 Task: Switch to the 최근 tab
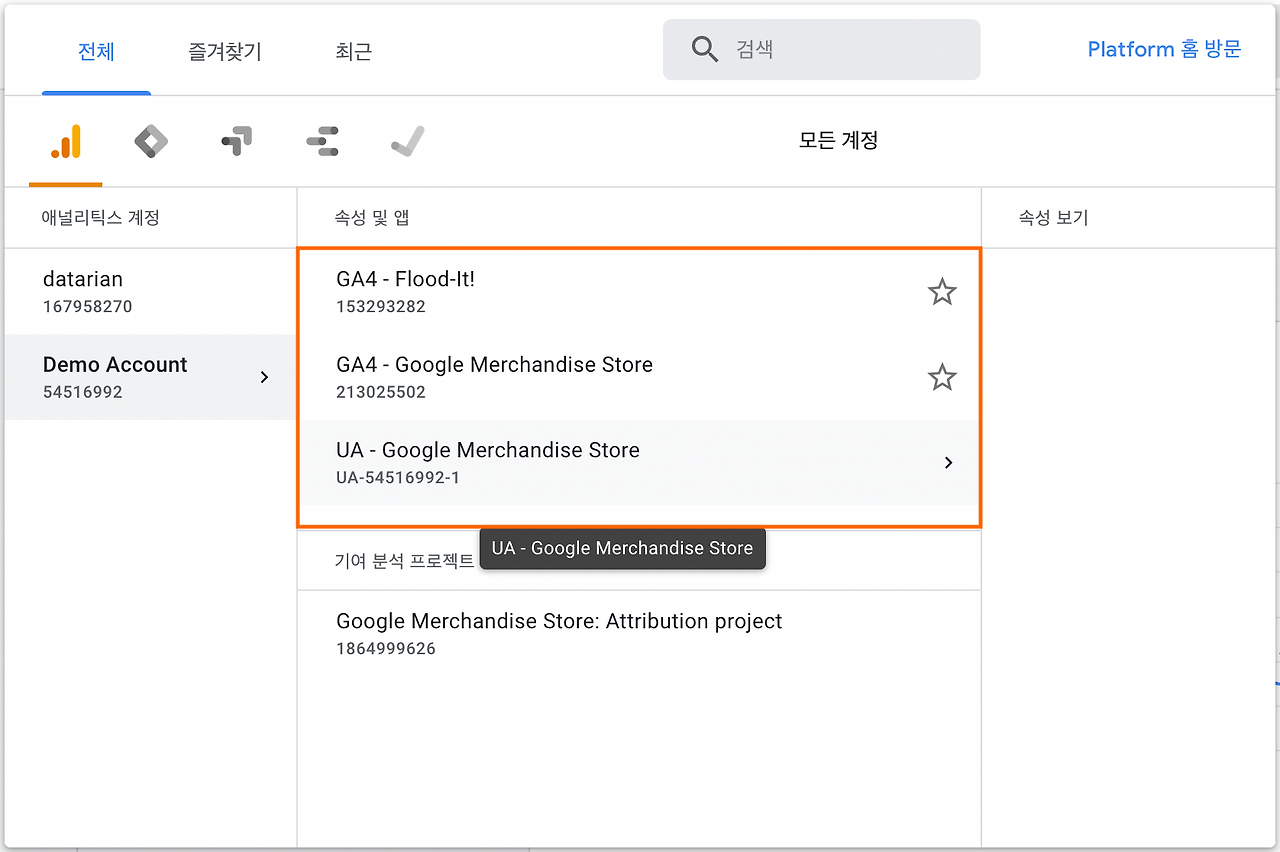pos(354,51)
